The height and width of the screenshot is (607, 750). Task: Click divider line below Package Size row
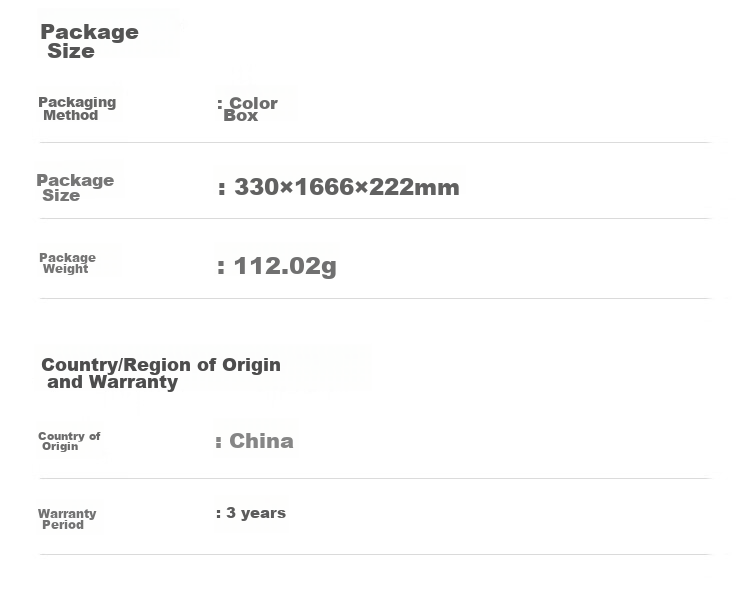[x=375, y=219]
